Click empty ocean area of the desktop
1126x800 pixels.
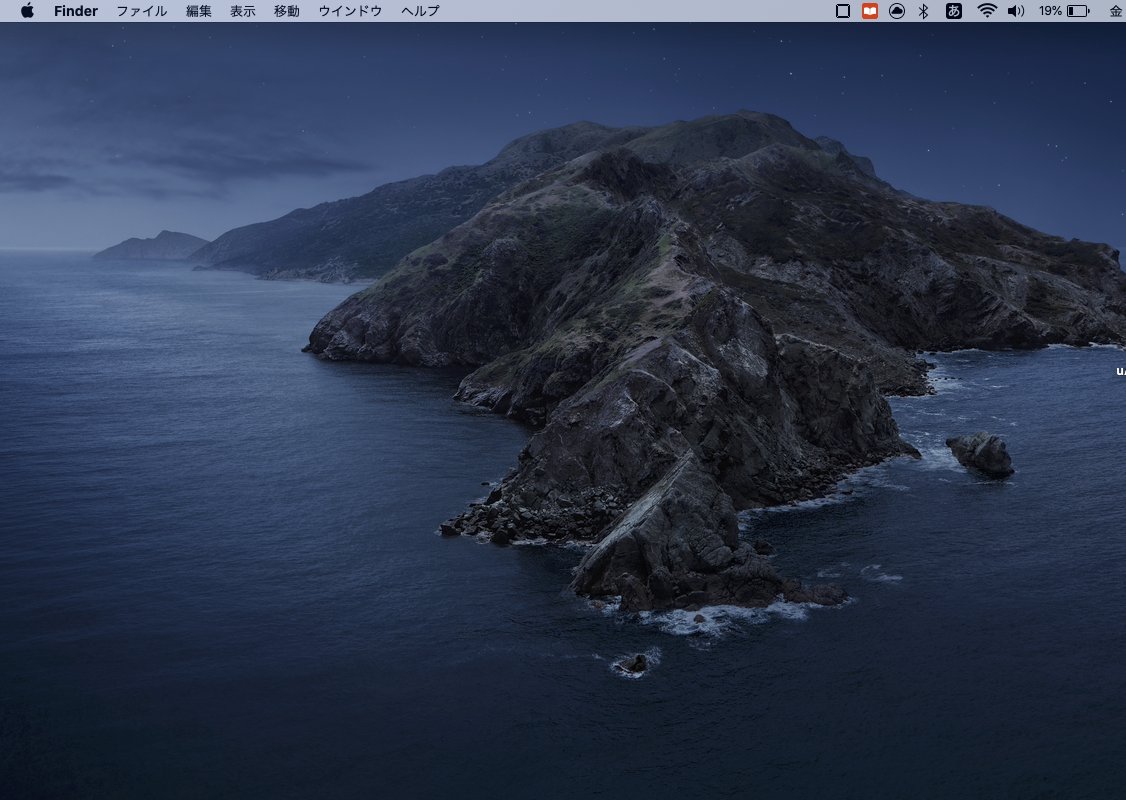(x=200, y=550)
